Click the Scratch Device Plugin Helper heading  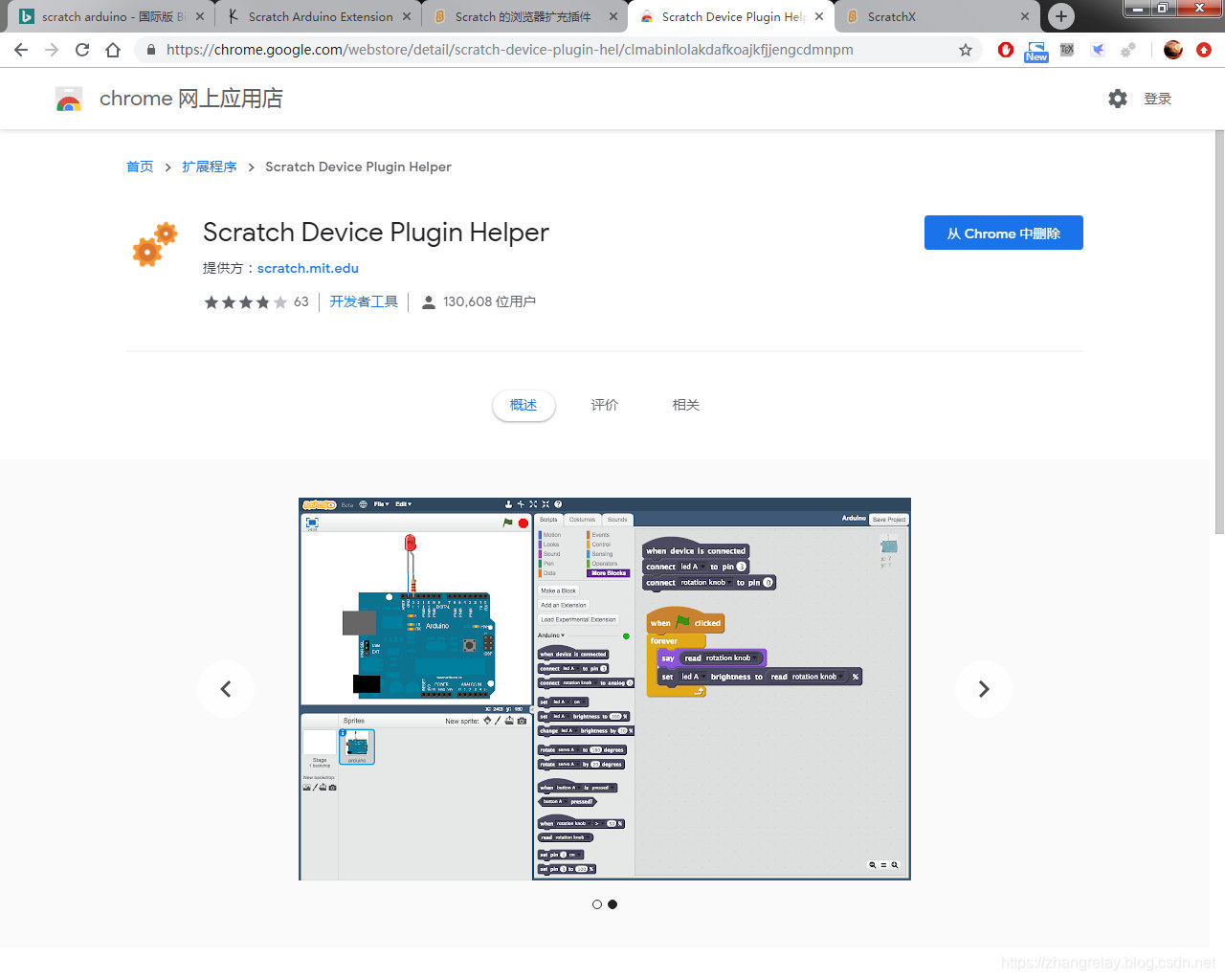(x=376, y=233)
